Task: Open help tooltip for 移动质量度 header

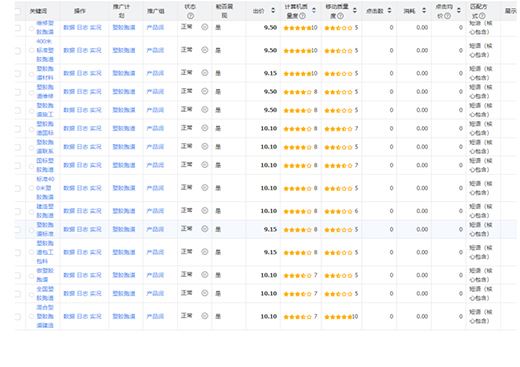Action: coord(340,16)
